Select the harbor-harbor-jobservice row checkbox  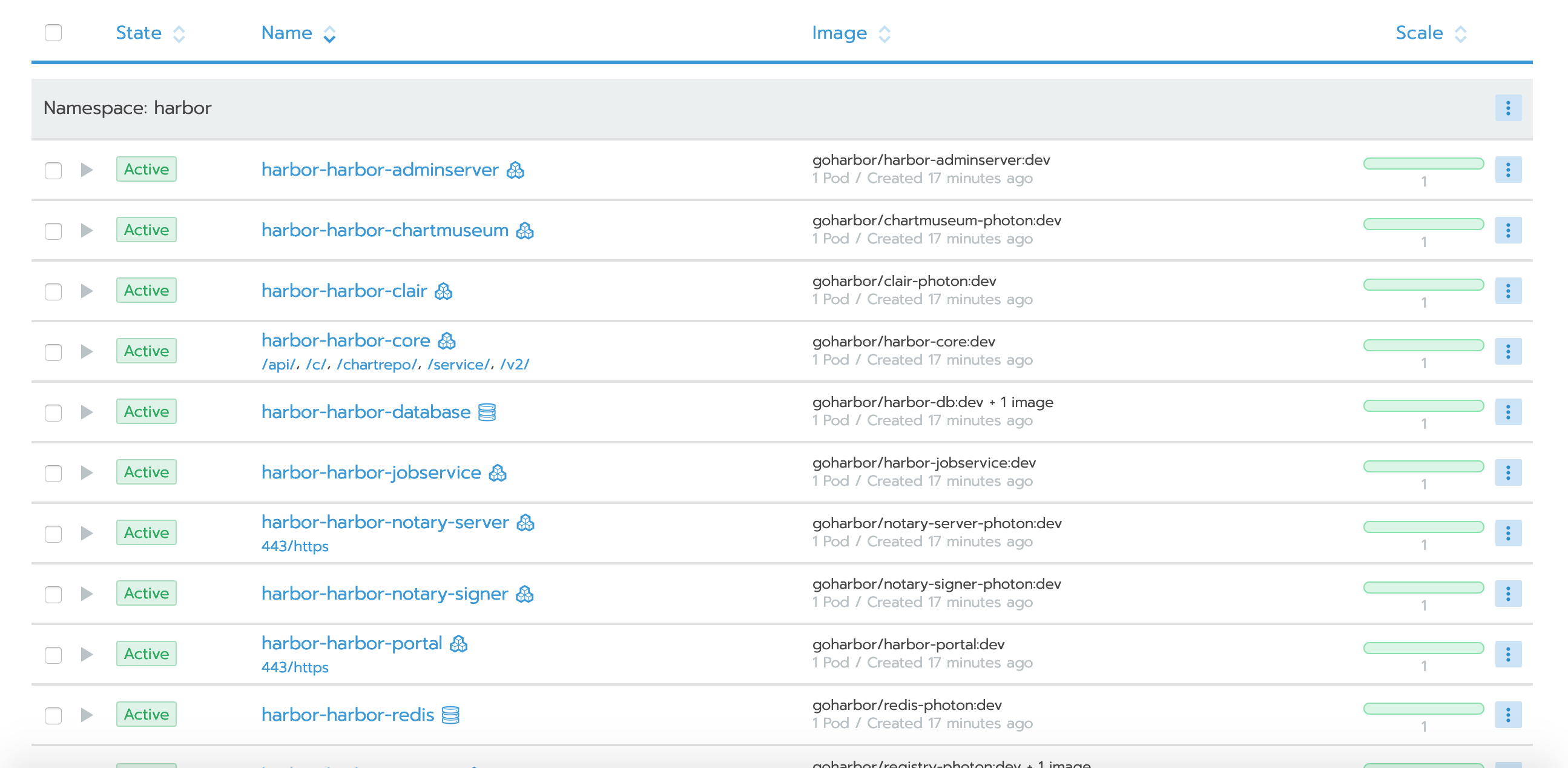[53, 473]
